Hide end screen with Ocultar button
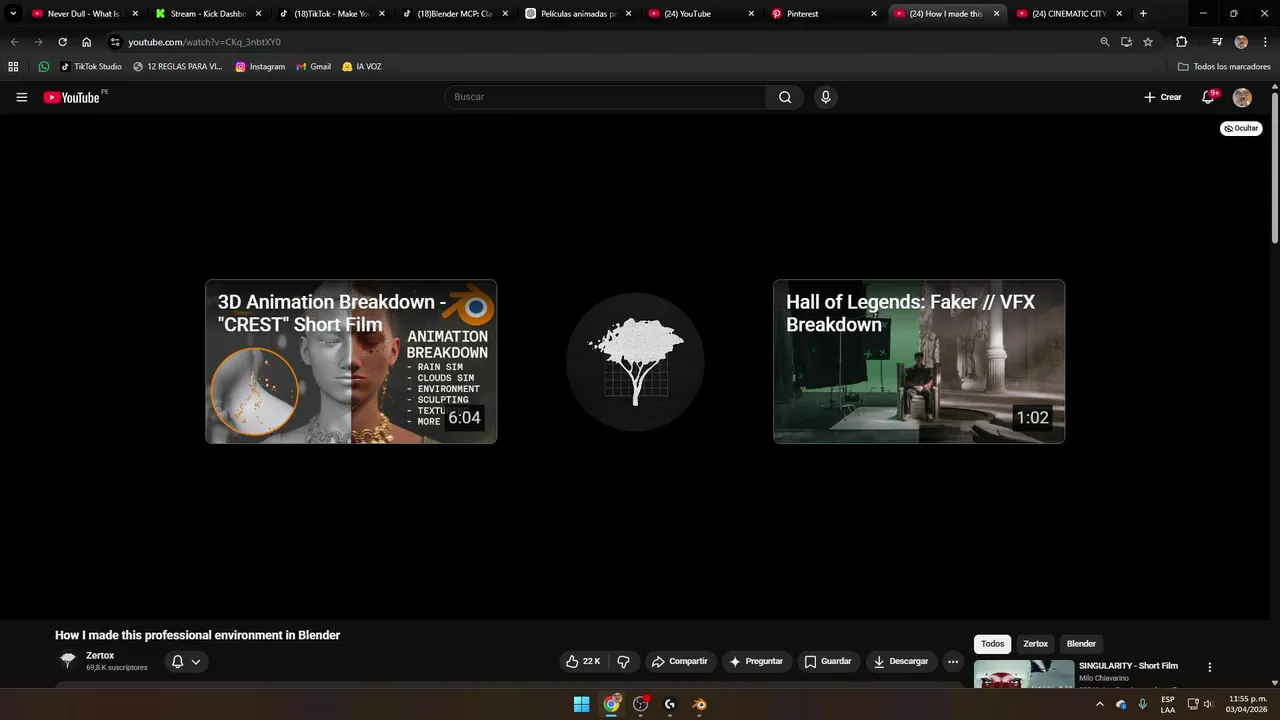Screen dimensions: 1280x720 (1241, 128)
